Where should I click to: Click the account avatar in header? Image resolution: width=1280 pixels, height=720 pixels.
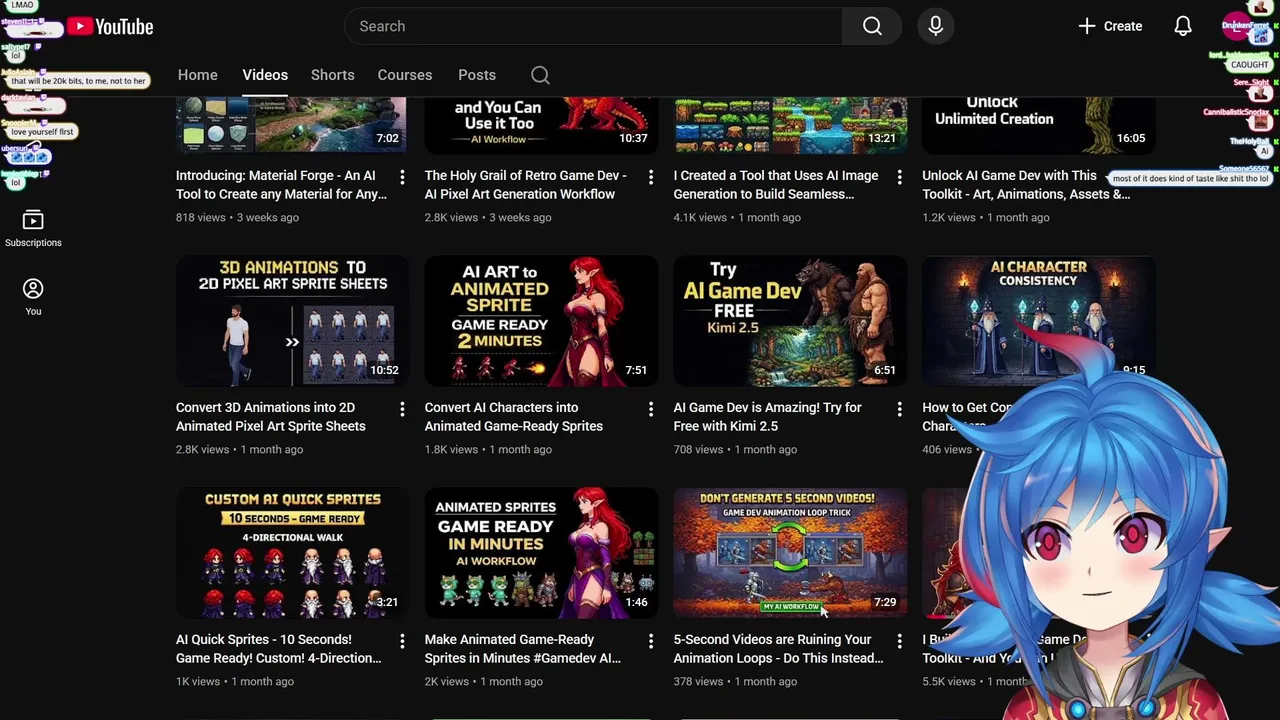tap(1238, 26)
